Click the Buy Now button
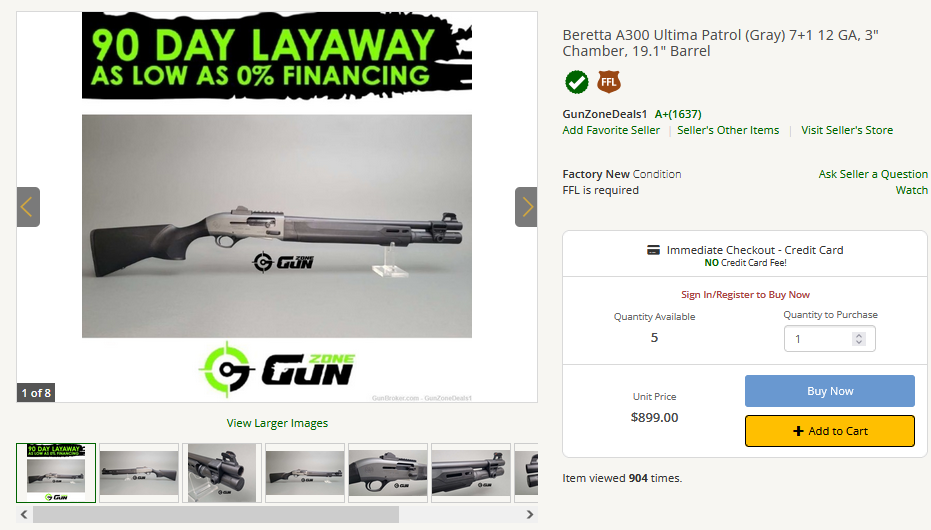The image size is (931, 530). (x=829, y=391)
